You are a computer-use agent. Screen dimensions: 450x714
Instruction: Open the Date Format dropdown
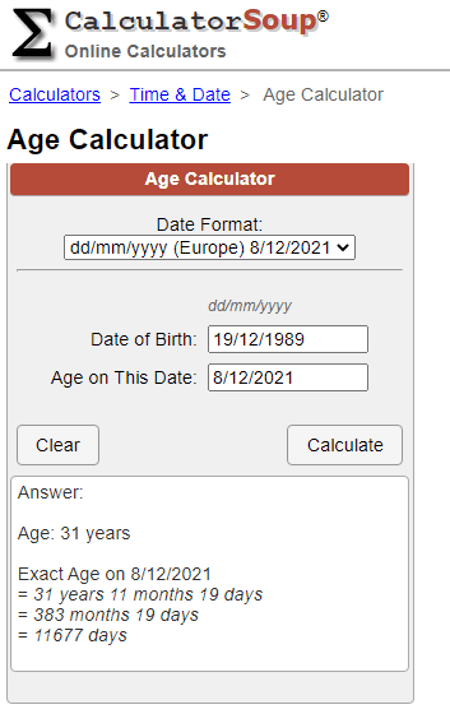210,248
